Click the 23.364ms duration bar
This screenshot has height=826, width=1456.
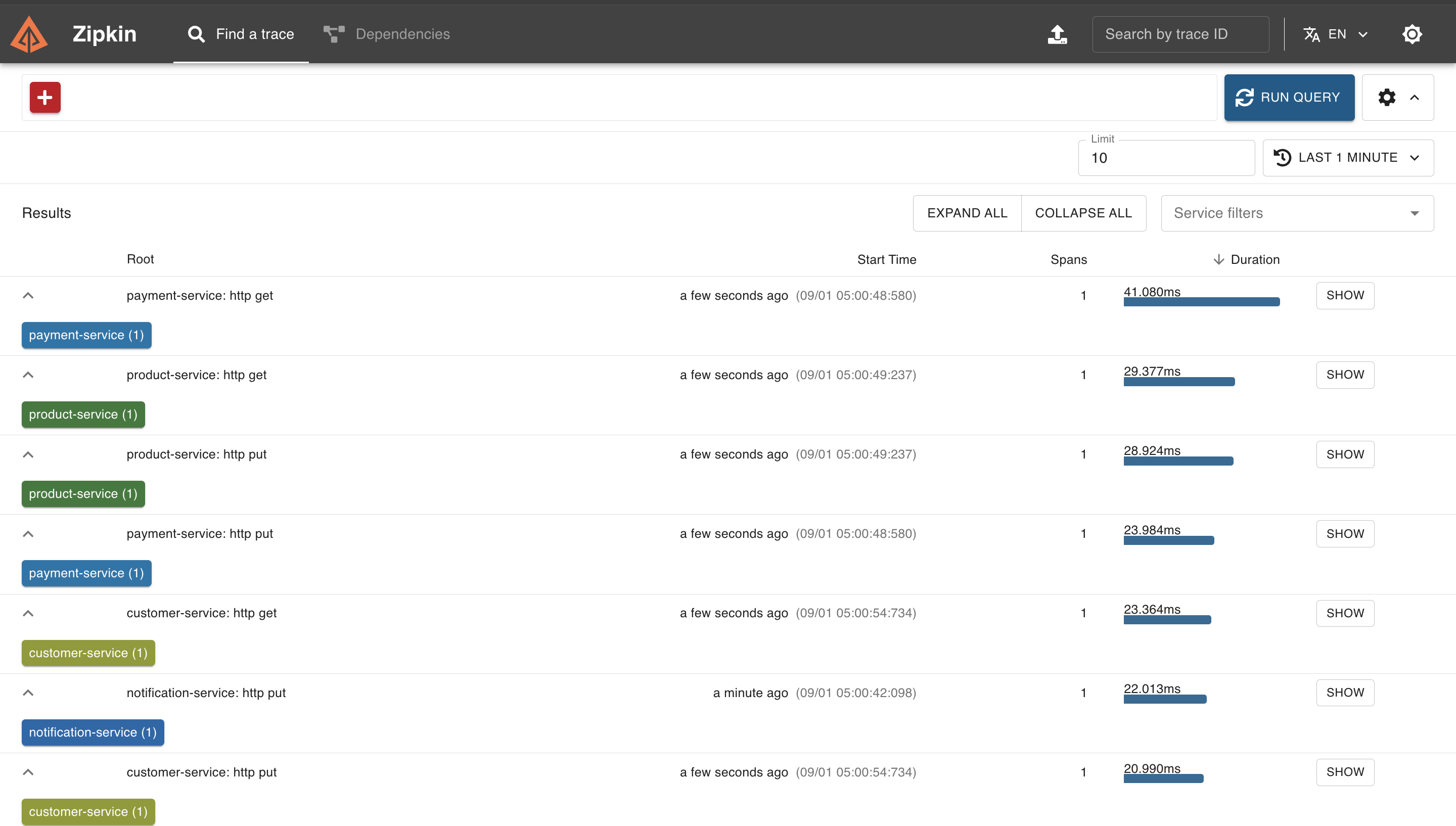1167,620
